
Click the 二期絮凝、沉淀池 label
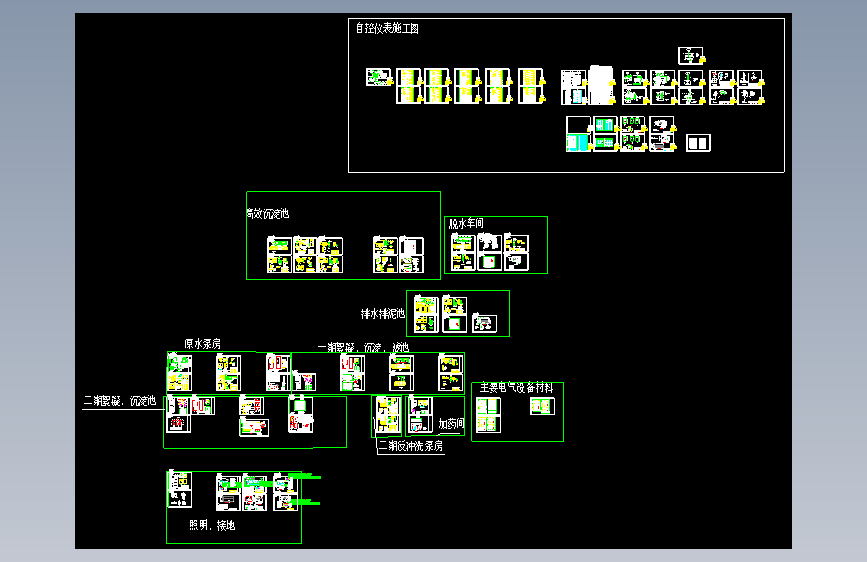pyautogui.click(x=119, y=401)
